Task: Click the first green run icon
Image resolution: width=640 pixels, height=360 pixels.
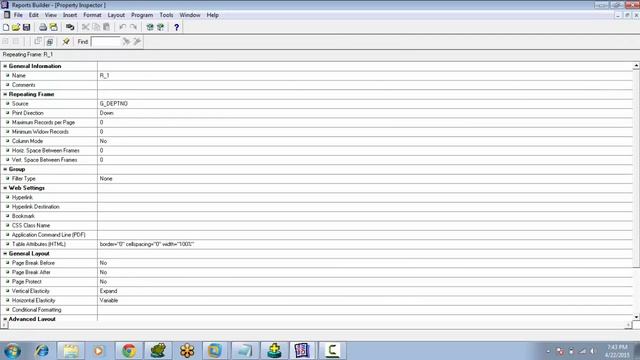Action: click(150, 27)
